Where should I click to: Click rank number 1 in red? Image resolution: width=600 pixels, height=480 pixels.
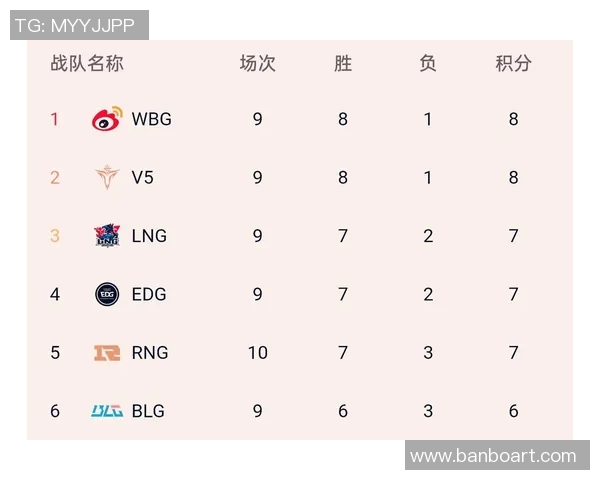point(55,119)
